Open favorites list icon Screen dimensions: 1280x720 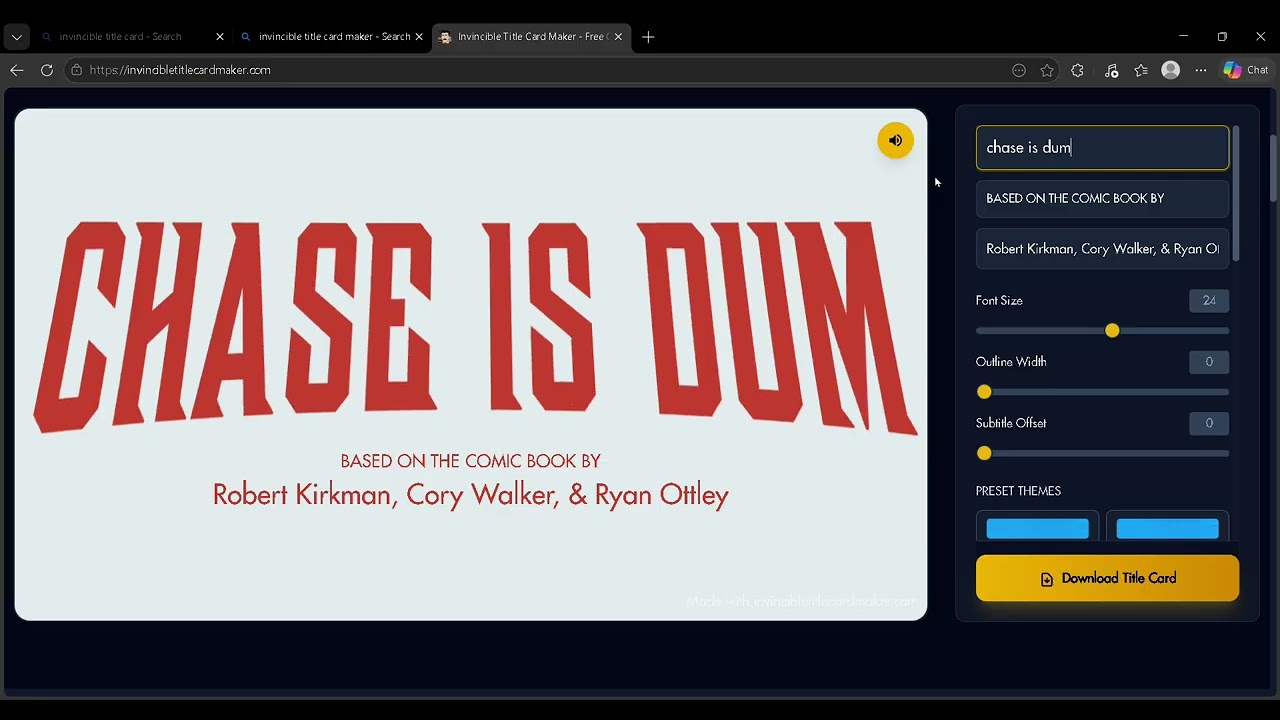[x=1141, y=70]
